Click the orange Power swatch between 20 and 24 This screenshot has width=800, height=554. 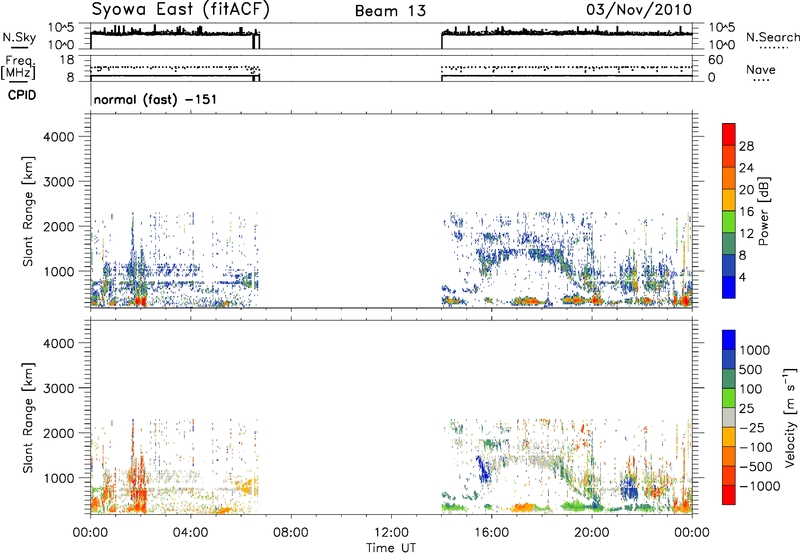click(729, 178)
